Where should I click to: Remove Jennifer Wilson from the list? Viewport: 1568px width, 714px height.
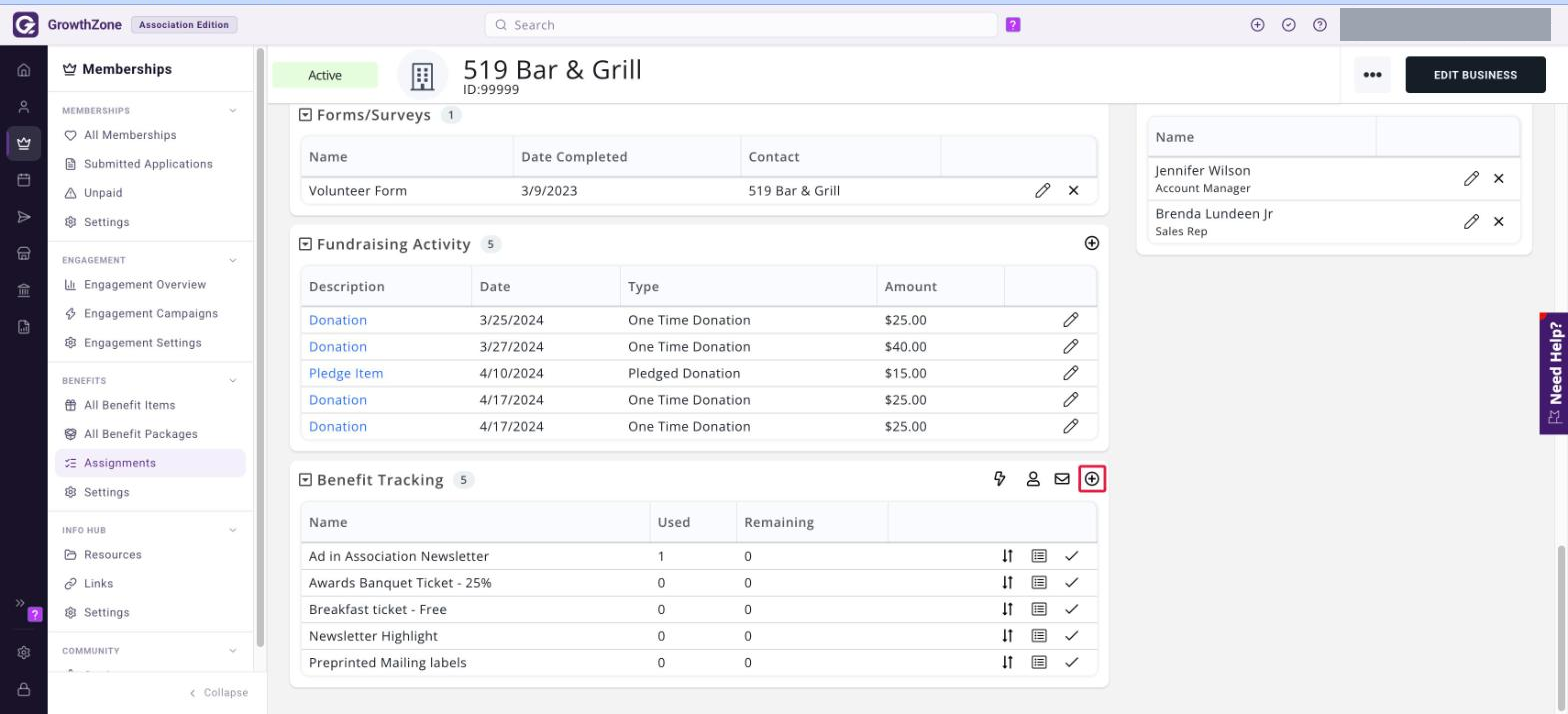coord(1499,178)
